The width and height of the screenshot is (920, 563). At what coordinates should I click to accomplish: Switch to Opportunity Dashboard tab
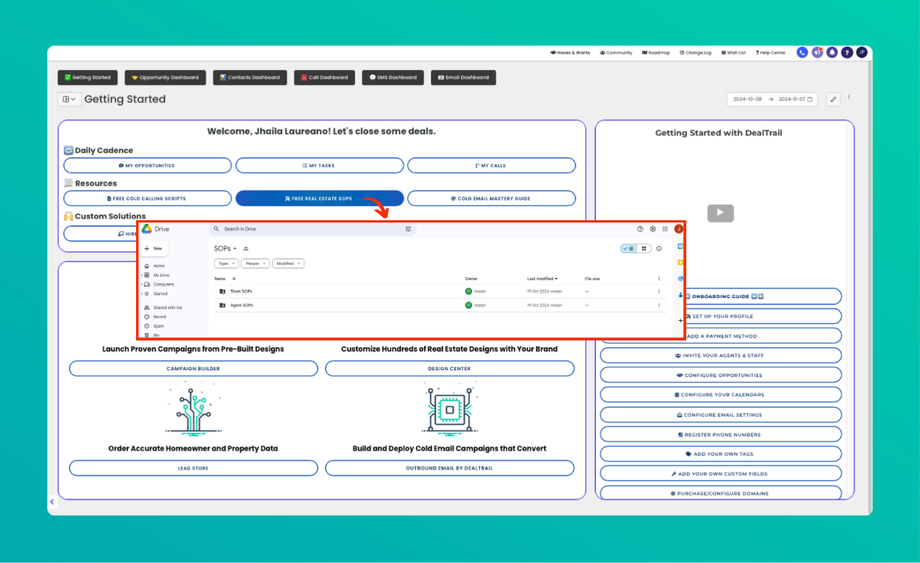tap(165, 77)
